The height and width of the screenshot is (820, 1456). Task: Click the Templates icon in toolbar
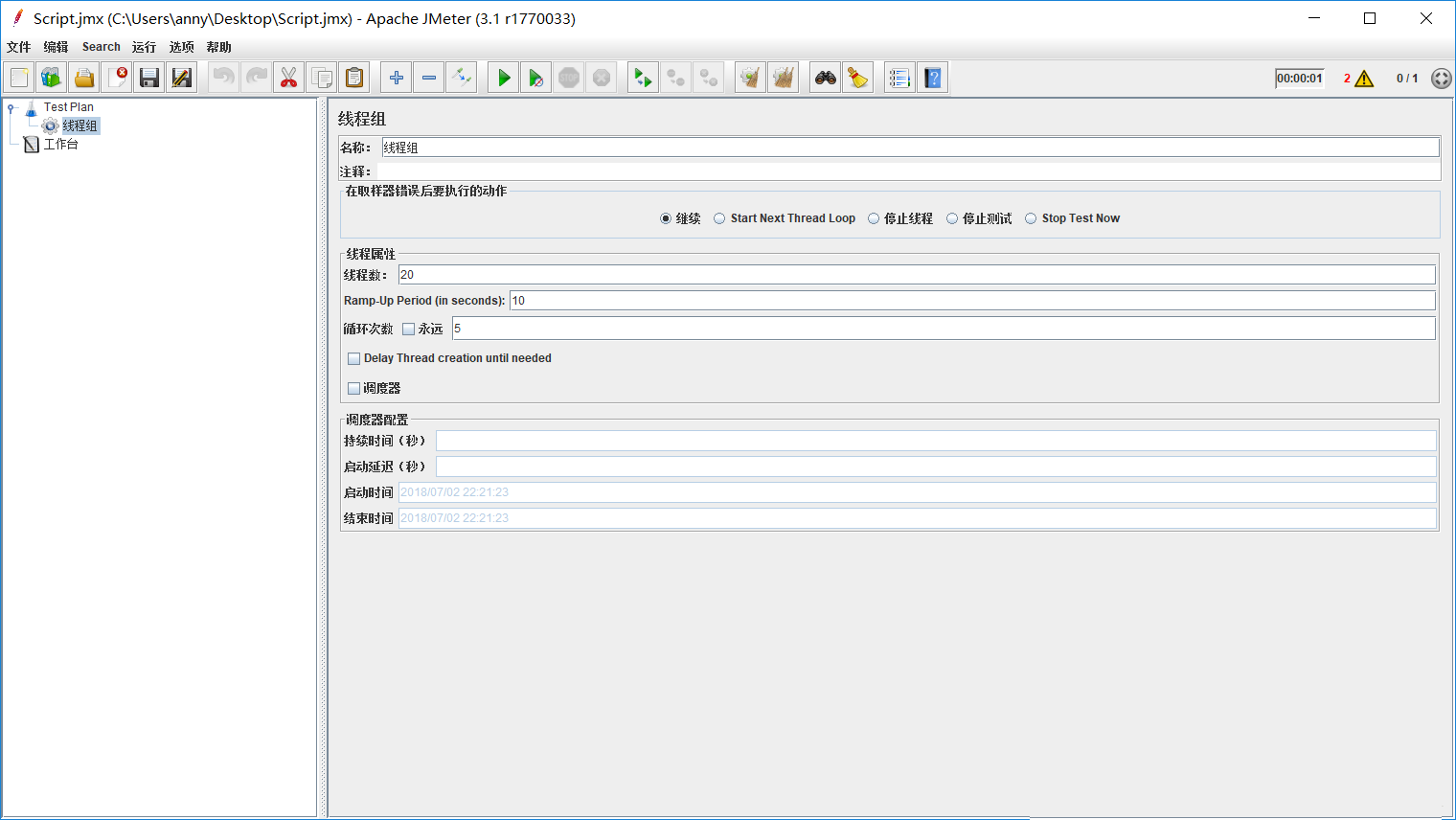[x=52, y=78]
